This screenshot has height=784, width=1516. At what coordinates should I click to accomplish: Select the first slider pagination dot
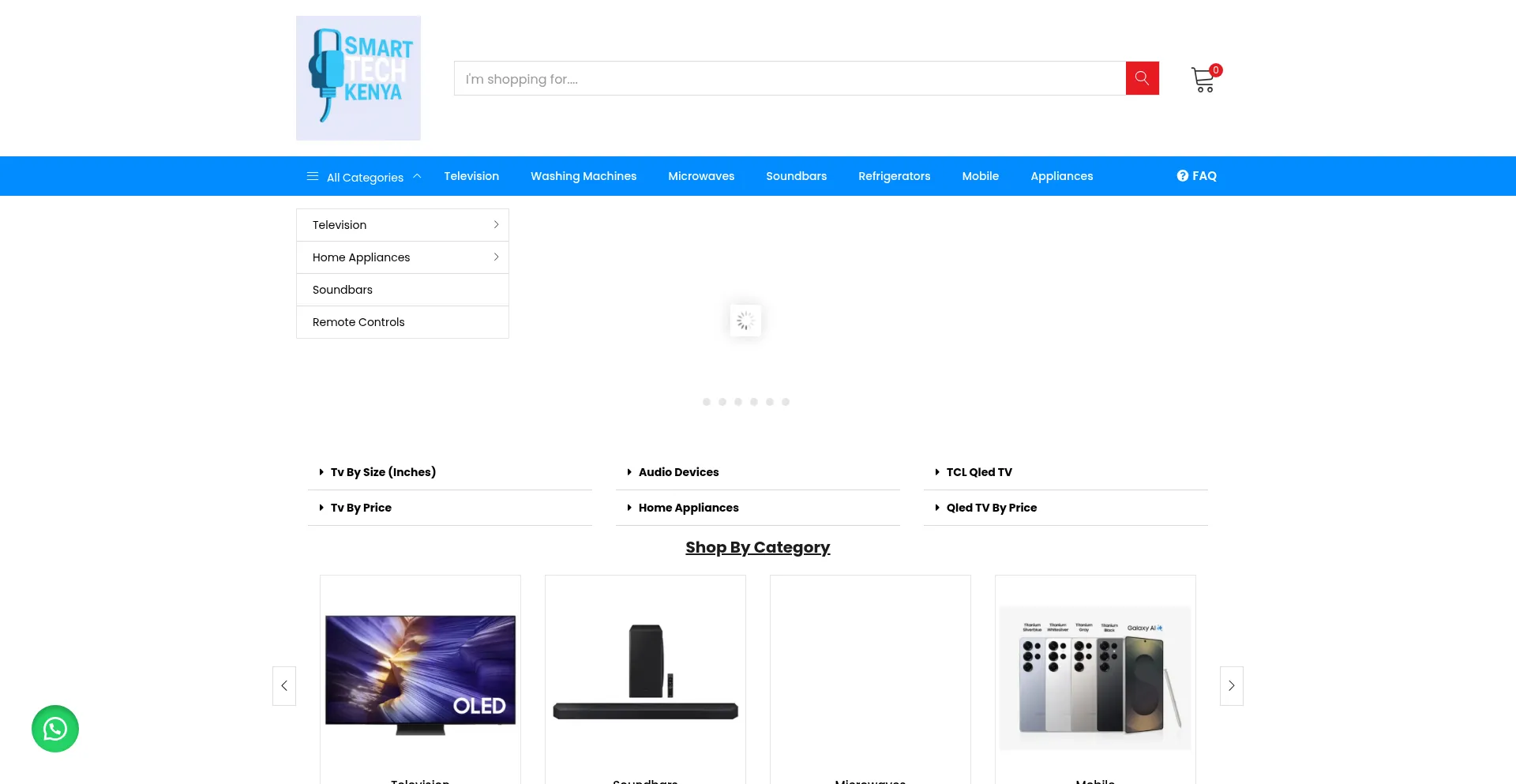707,402
